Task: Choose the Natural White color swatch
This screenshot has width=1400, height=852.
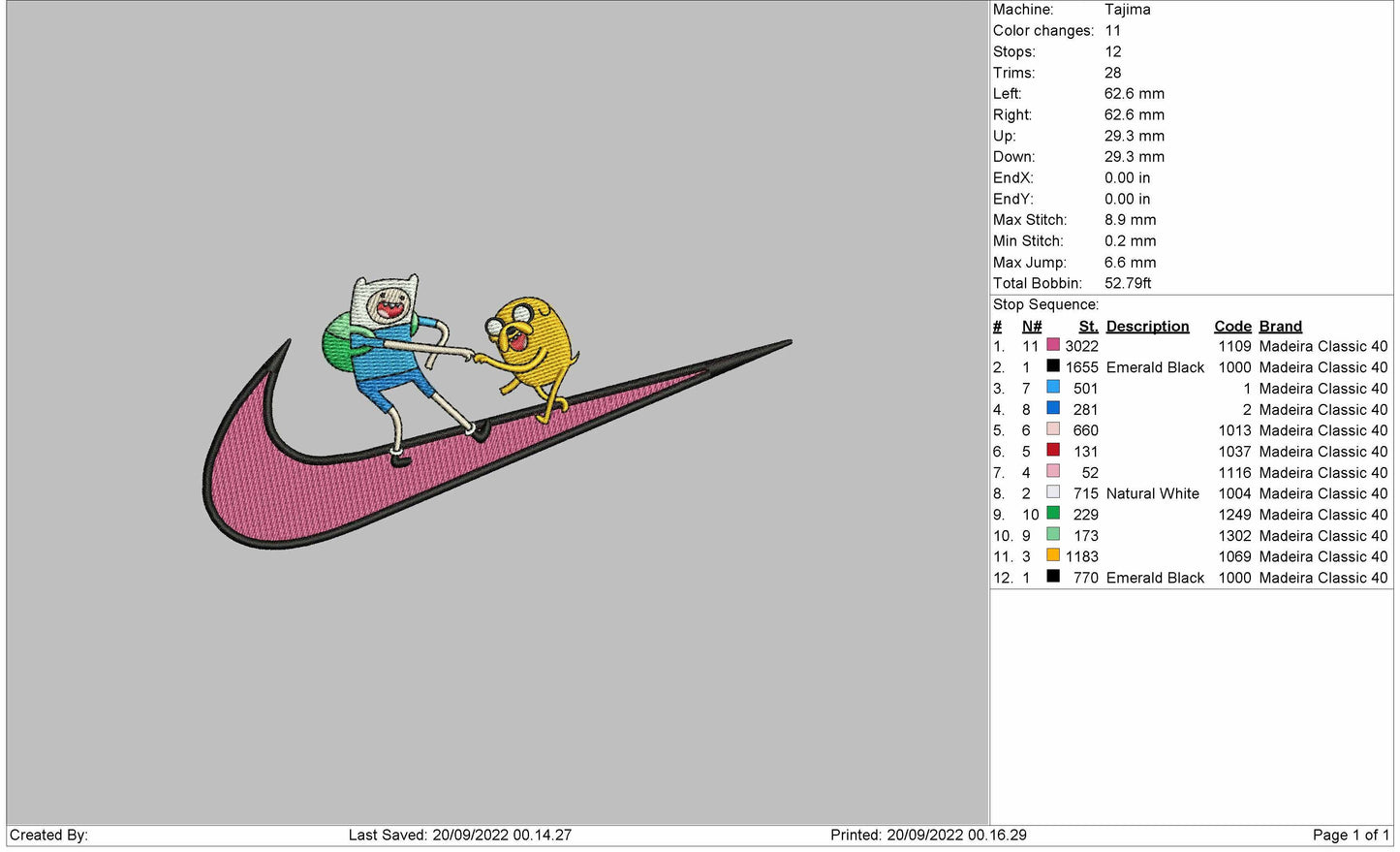Action: point(1052,492)
